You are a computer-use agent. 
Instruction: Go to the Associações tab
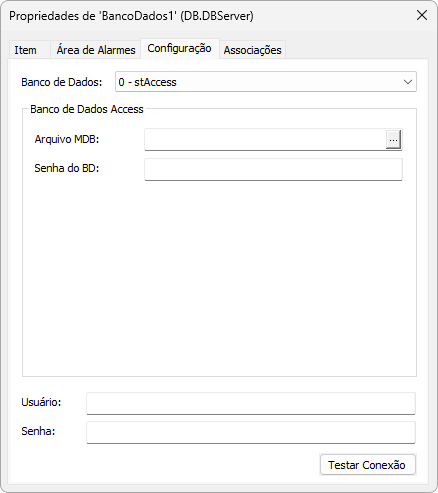(x=252, y=50)
